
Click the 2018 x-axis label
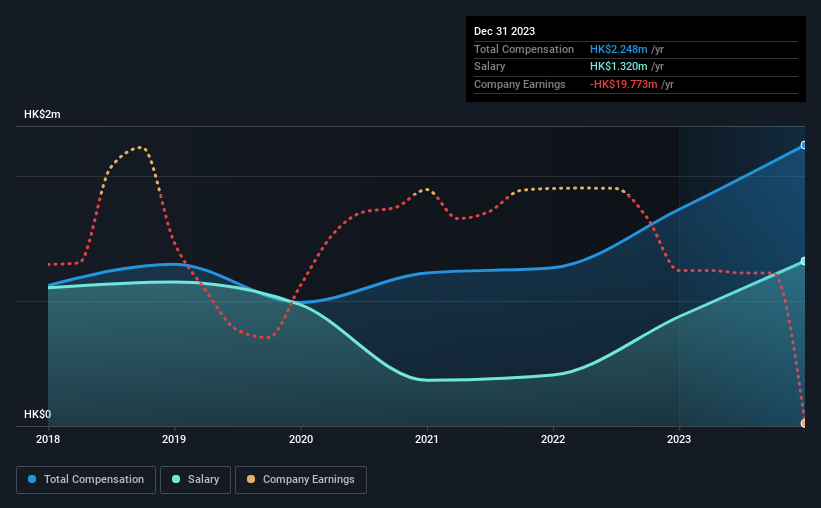pyautogui.click(x=48, y=439)
